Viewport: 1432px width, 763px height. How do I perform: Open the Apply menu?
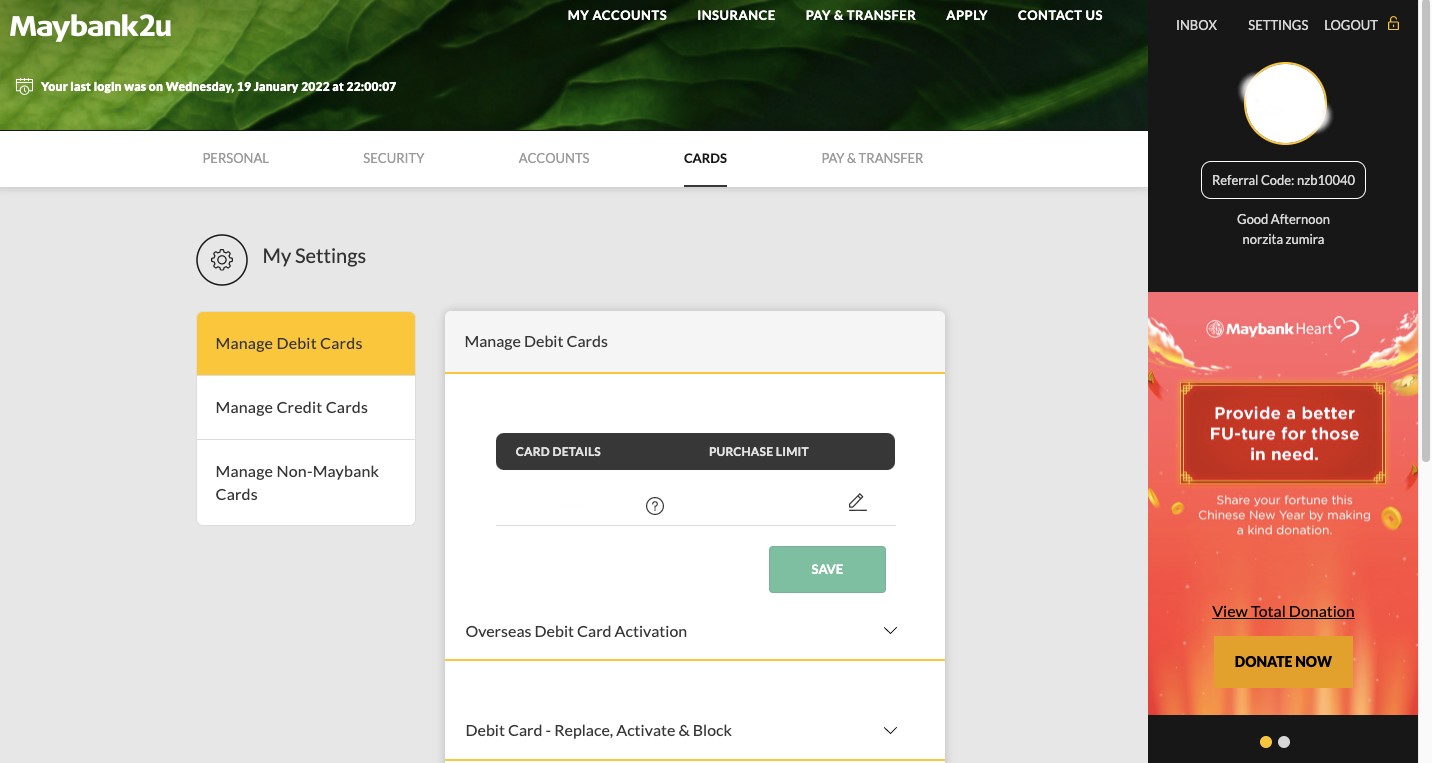(967, 15)
